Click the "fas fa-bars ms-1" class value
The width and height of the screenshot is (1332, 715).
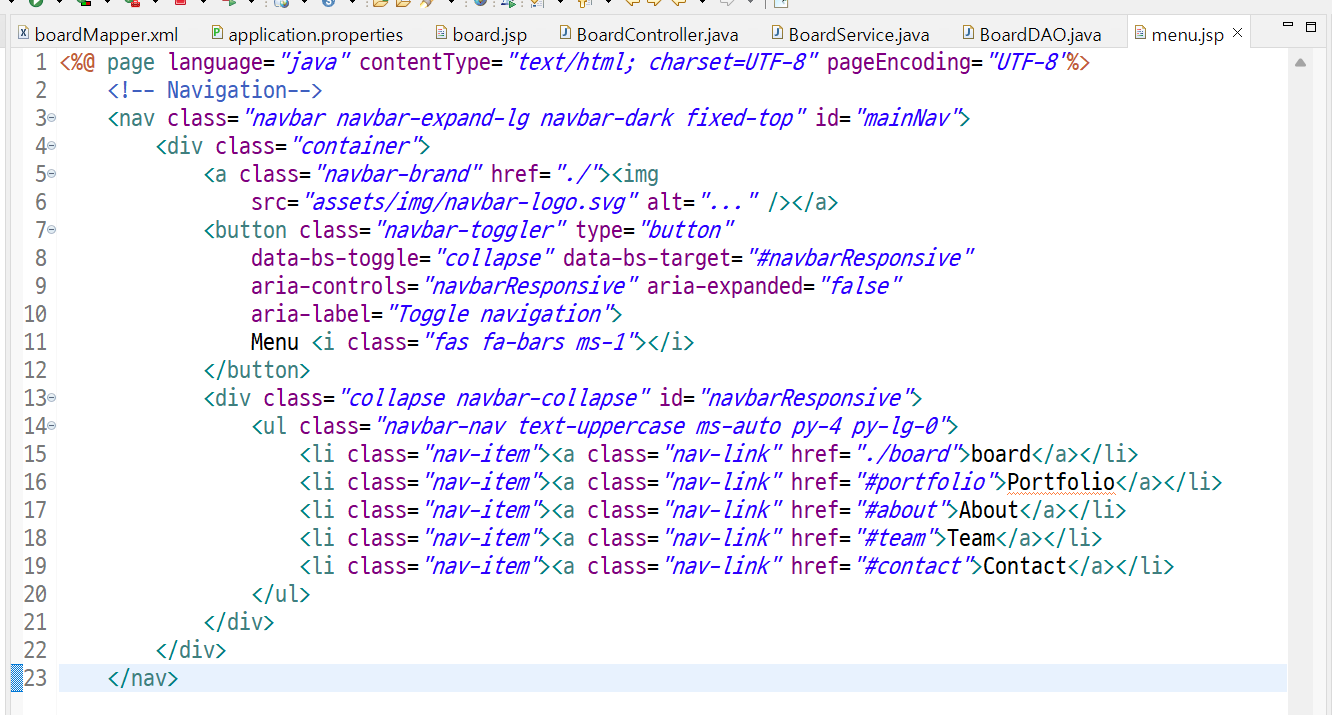click(x=532, y=342)
